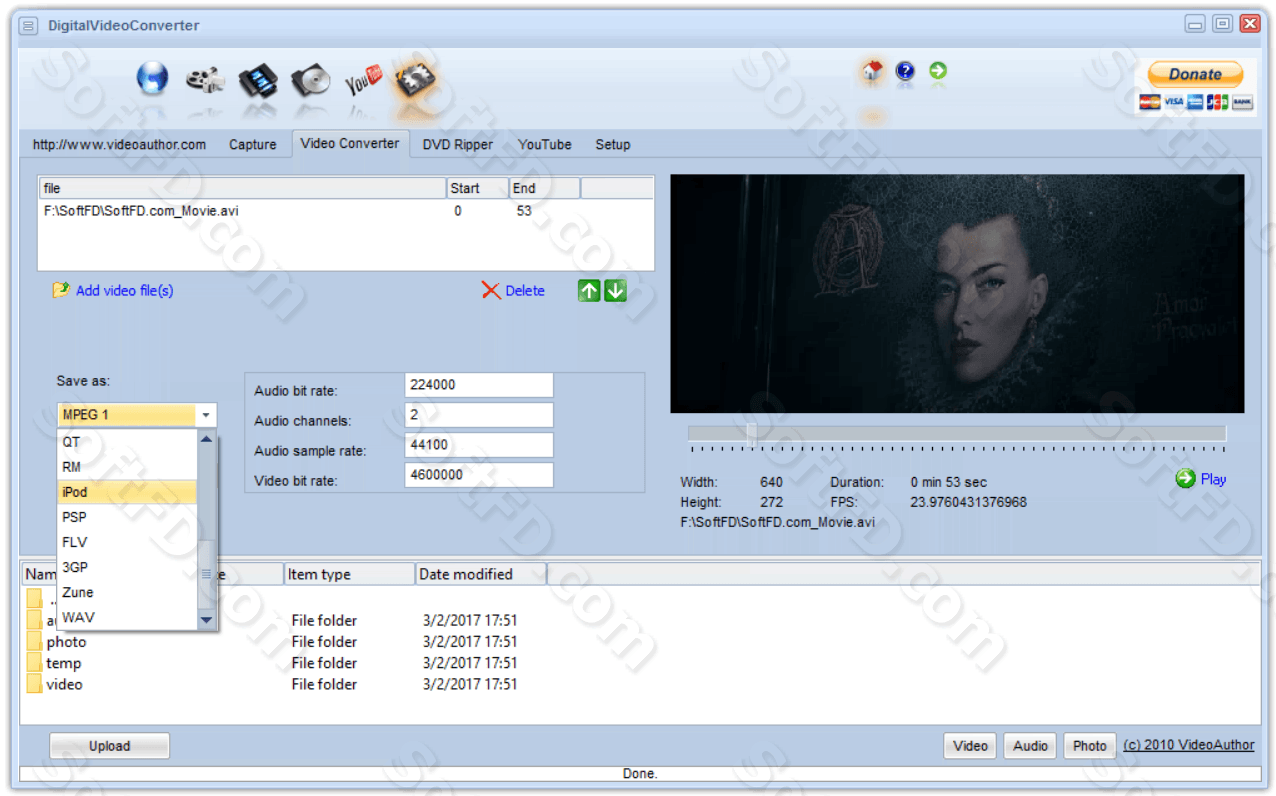Choose iPod from the format list
The width and height of the screenshot is (1276, 796).
(x=127, y=492)
